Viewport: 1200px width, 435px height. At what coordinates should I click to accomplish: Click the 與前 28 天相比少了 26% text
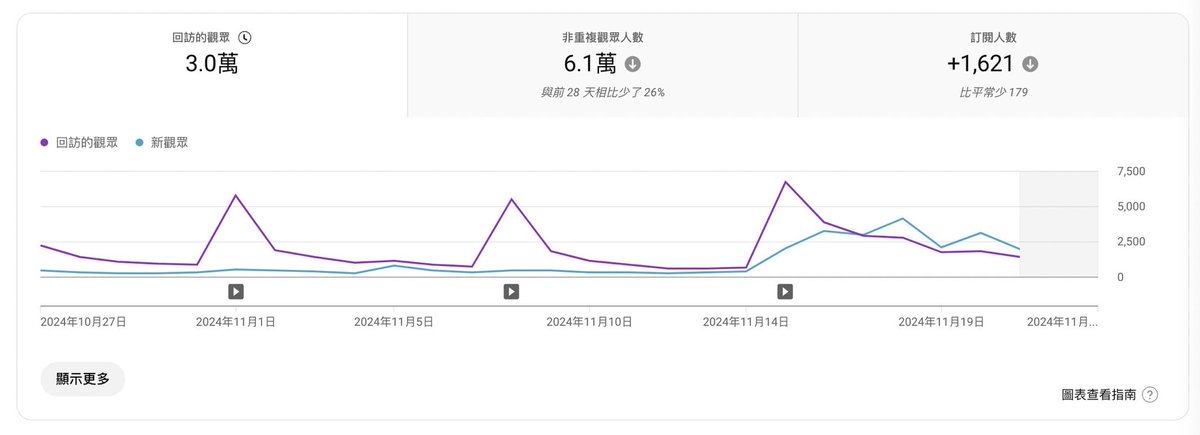coord(602,93)
